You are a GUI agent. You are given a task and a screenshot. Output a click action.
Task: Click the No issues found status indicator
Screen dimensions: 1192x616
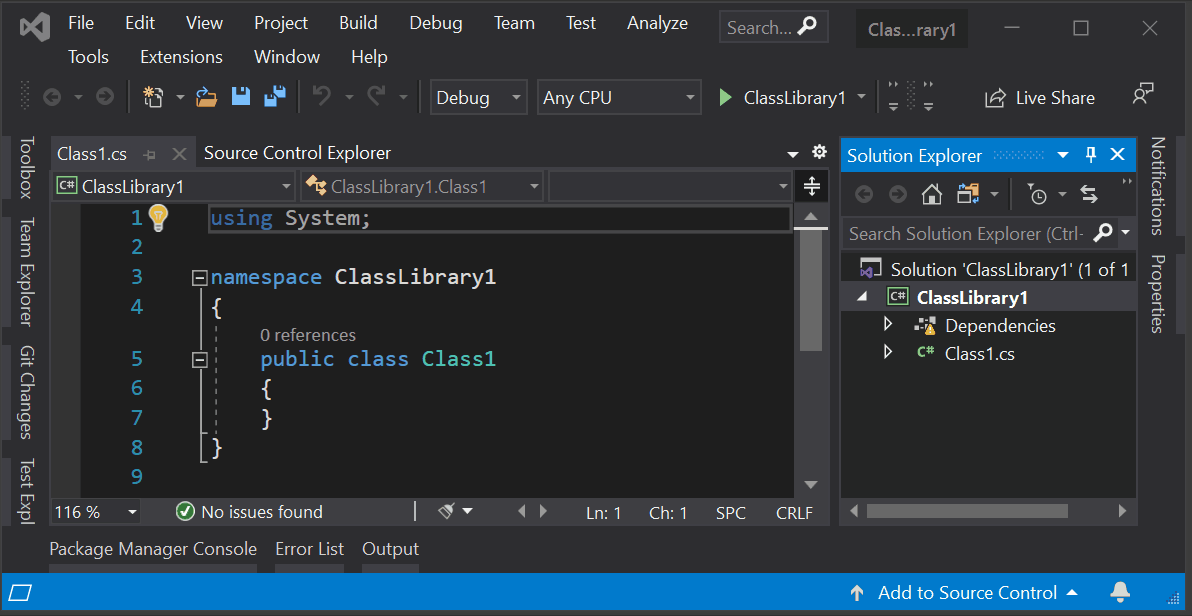point(249,512)
